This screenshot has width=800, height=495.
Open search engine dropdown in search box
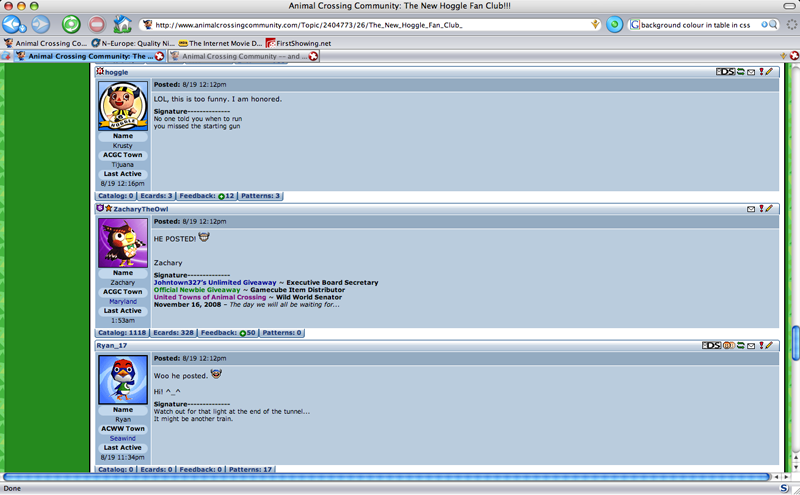pos(636,24)
